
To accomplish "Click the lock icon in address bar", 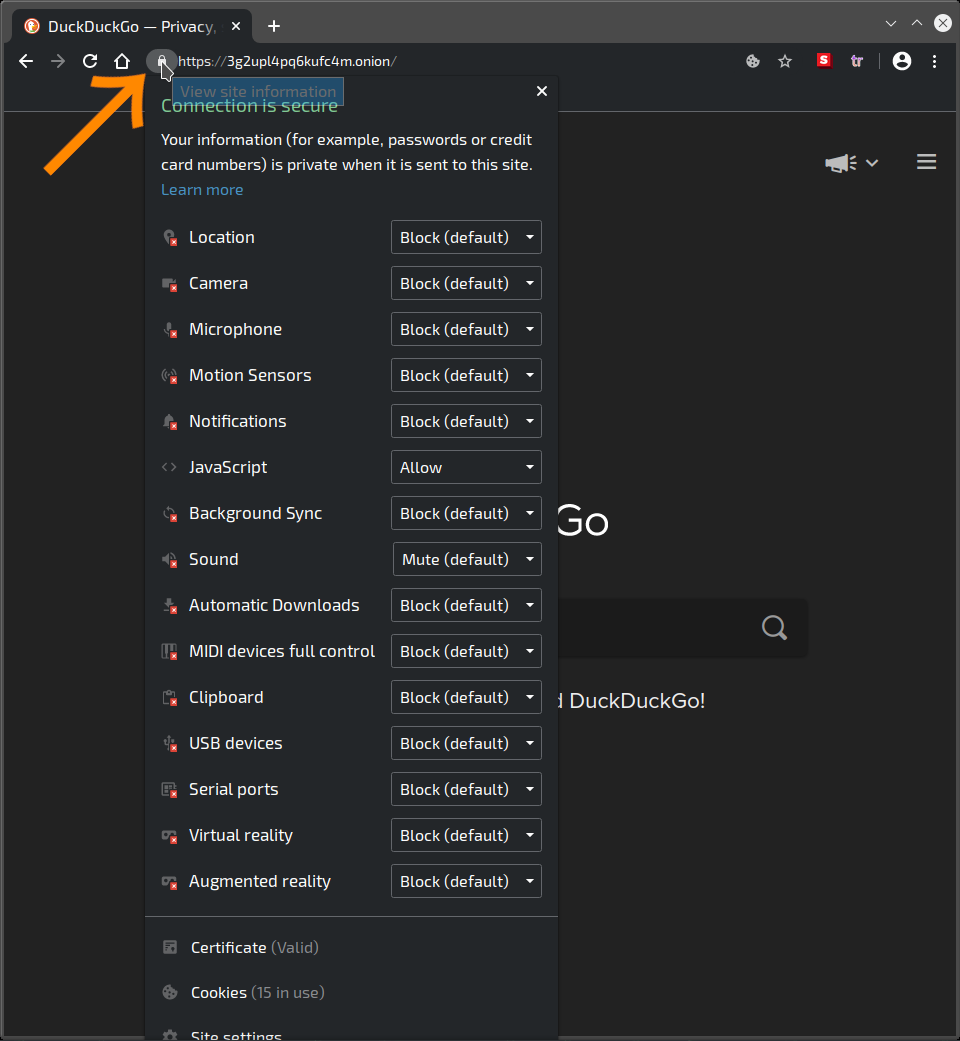I will (161, 61).
